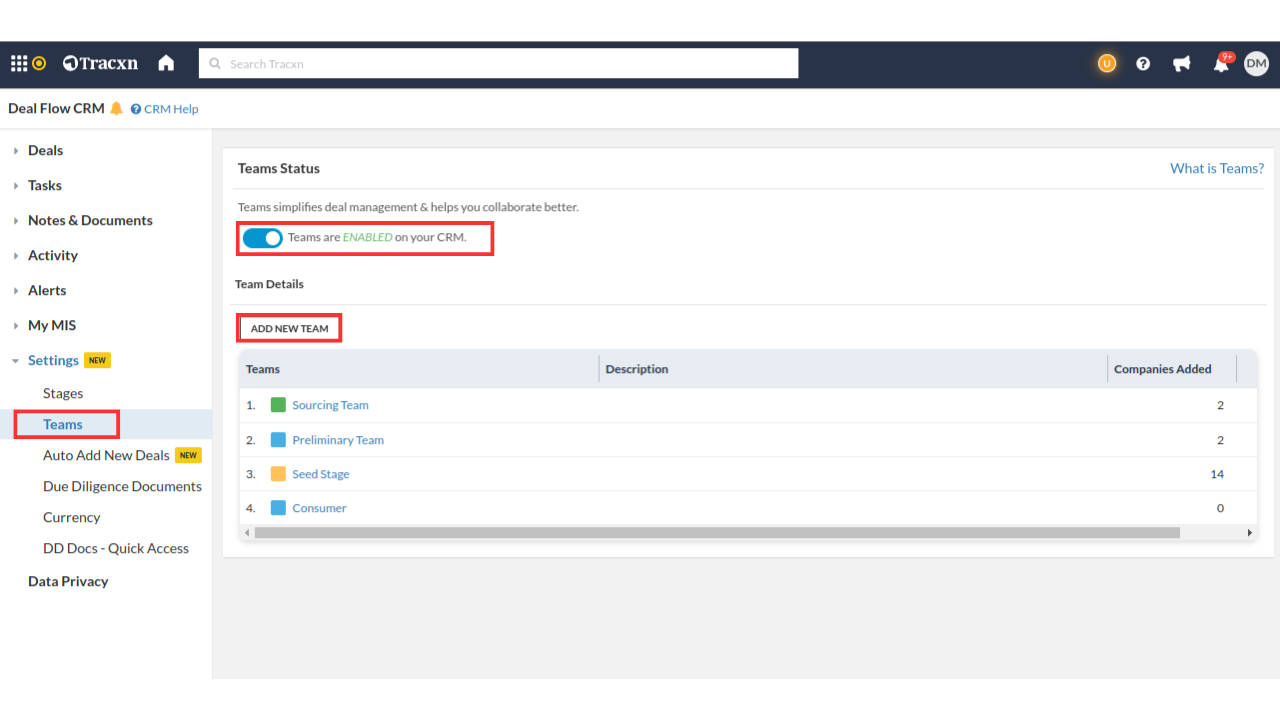The height and width of the screenshot is (720, 1280).
Task: Select Stages under Settings
Action: pos(63,394)
